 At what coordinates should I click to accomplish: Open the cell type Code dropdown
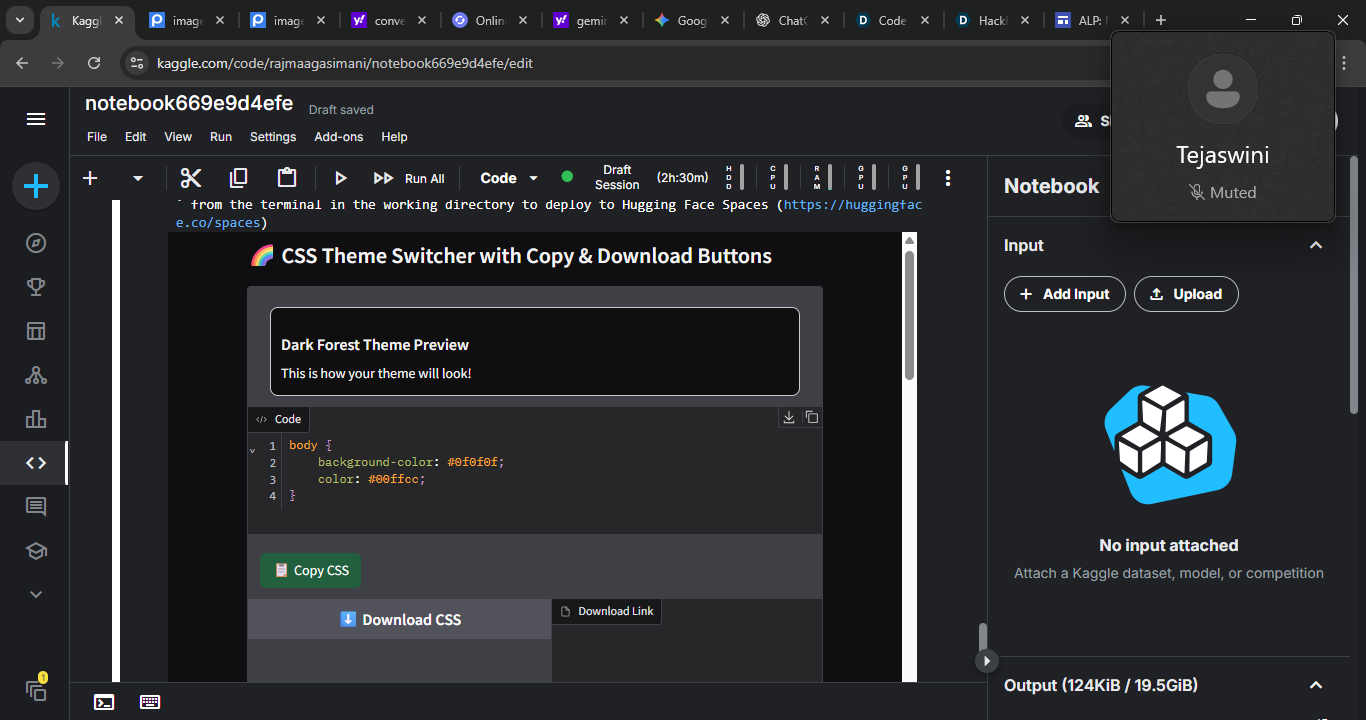[509, 178]
